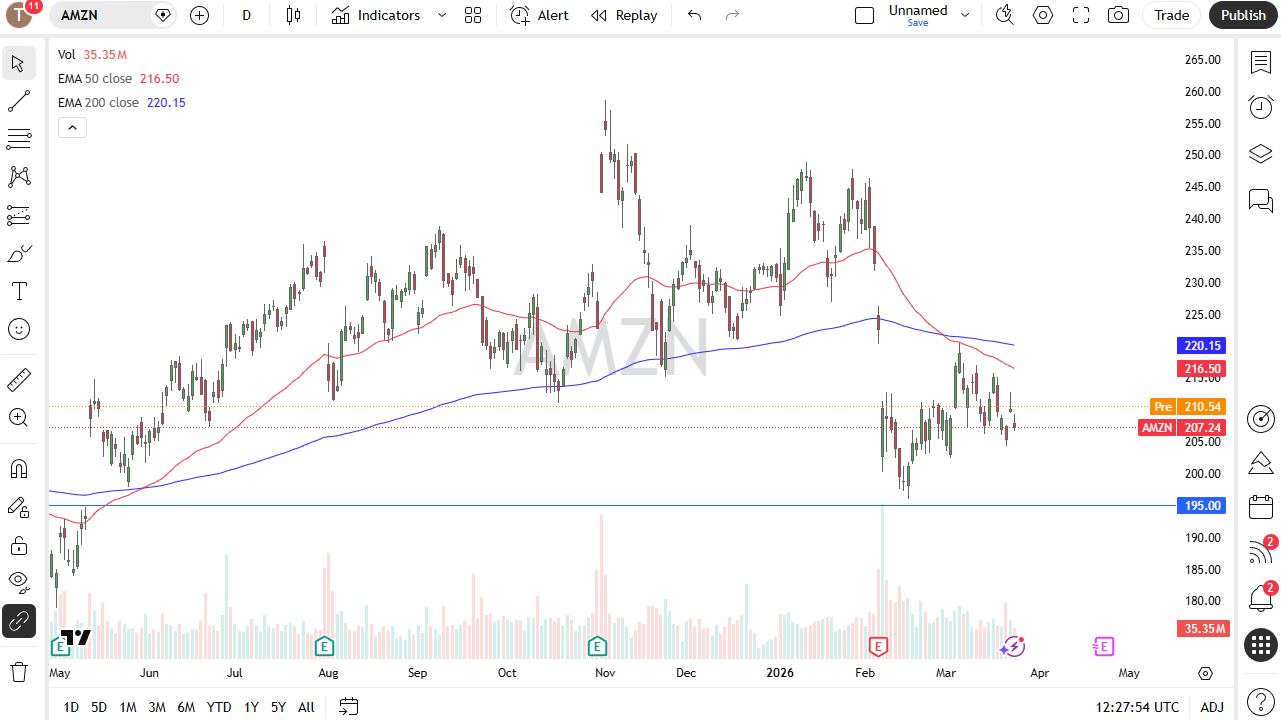Toggle the drawings link sync button
Viewport: 1281px width, 720px height.
click(x=19, y=621)
